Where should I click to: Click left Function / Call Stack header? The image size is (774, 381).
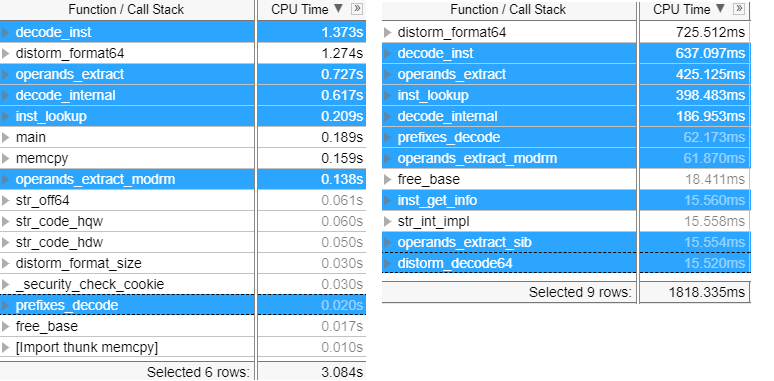pos(126,9)
